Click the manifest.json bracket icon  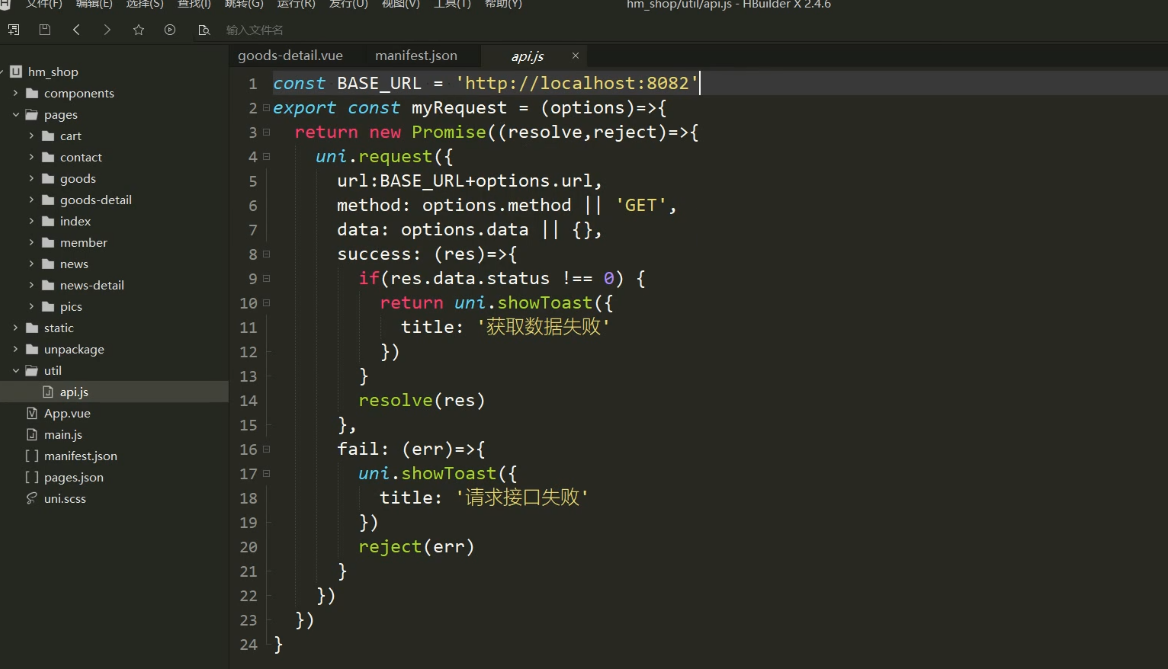coord(32,456)
